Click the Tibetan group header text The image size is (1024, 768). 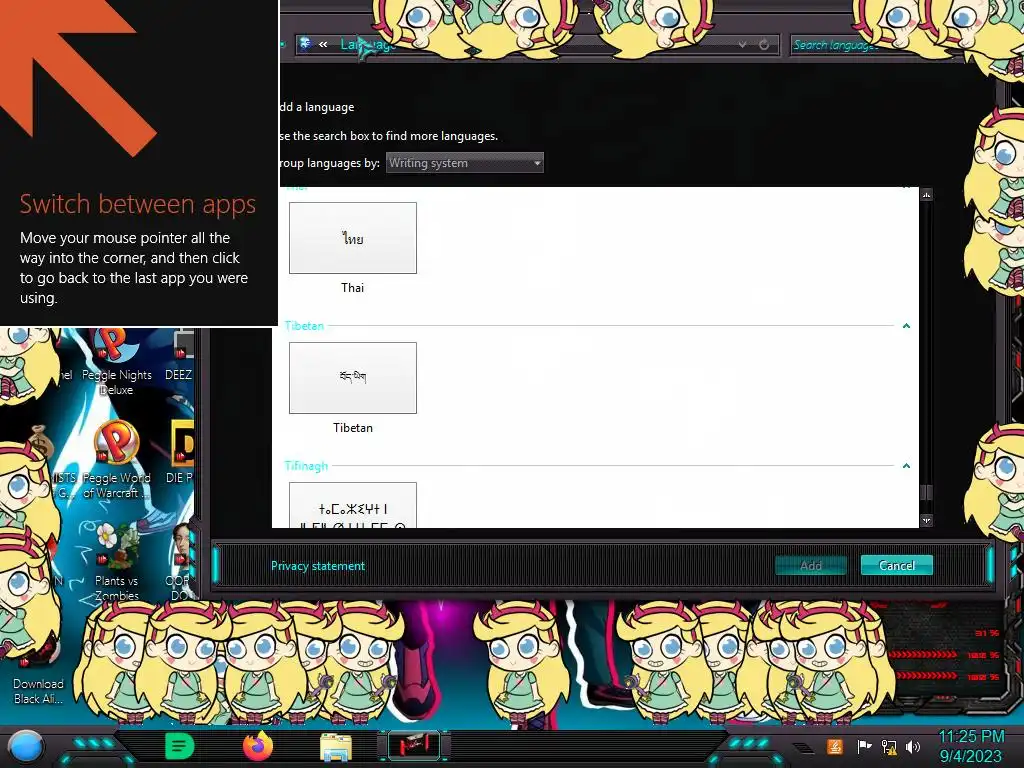[x=304, y=326]
